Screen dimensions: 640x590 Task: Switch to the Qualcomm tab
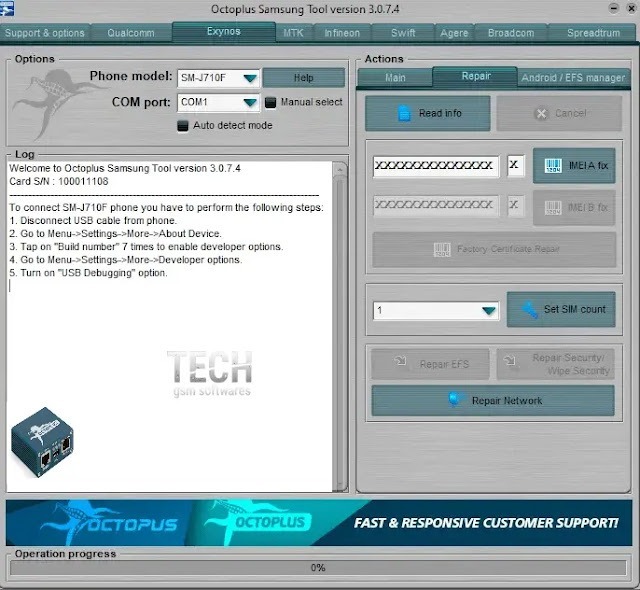pyautogui.click(x=131, y=33)
